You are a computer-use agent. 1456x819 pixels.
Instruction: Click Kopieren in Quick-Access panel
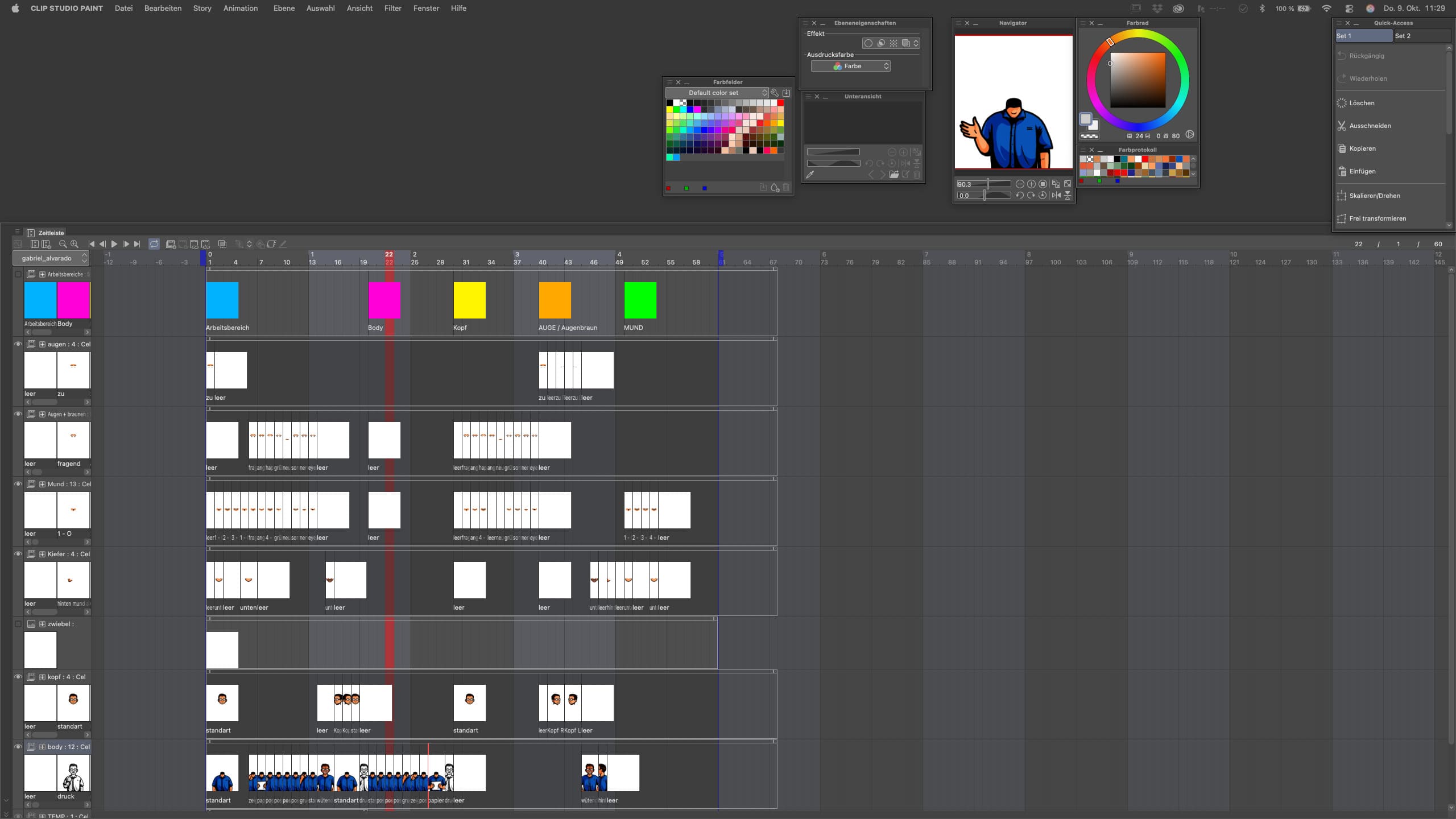click(x=1362, y=148)
